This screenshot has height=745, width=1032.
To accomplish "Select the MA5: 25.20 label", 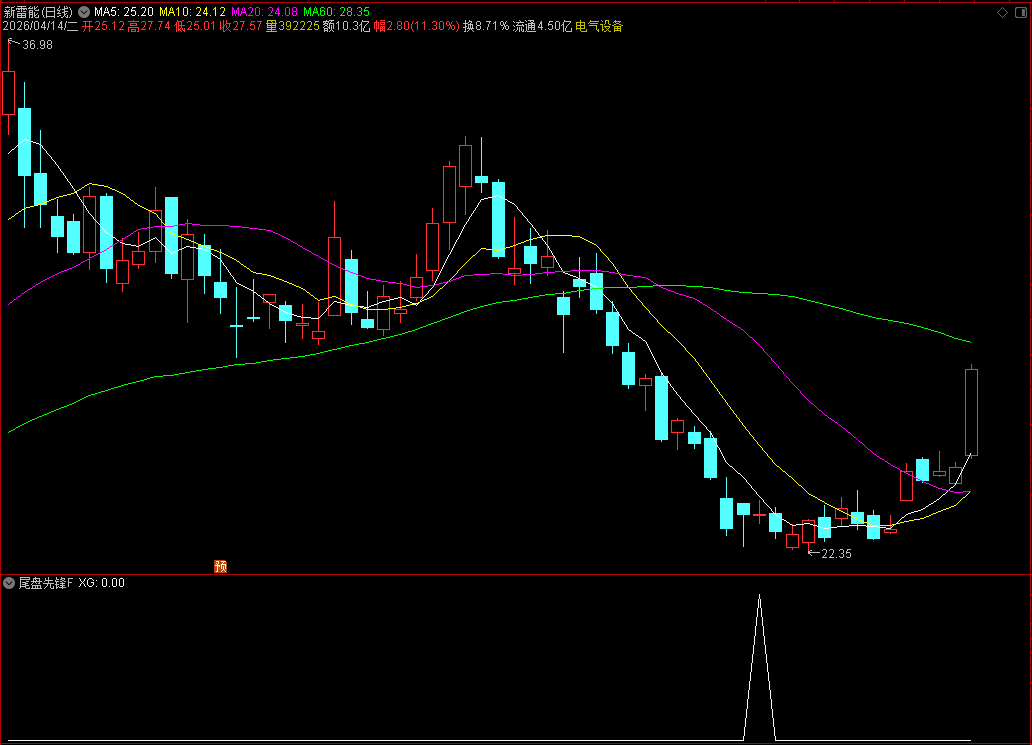I will [124, 12].
